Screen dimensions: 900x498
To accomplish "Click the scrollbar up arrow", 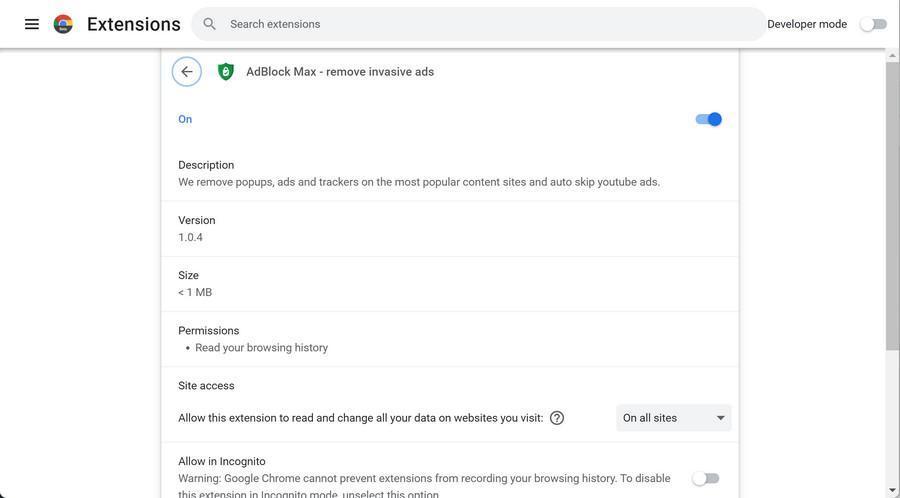I will coord(892,55).
